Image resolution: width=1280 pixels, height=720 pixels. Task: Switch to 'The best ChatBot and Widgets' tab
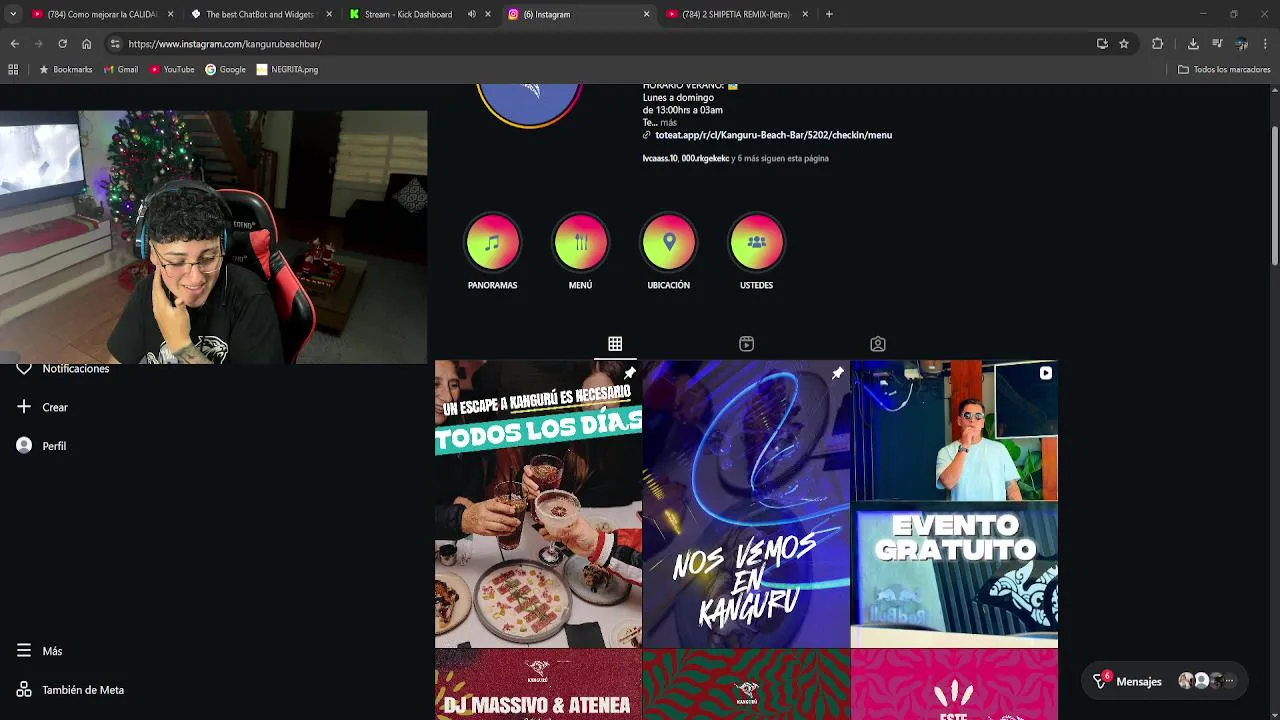tap(260, 14)
